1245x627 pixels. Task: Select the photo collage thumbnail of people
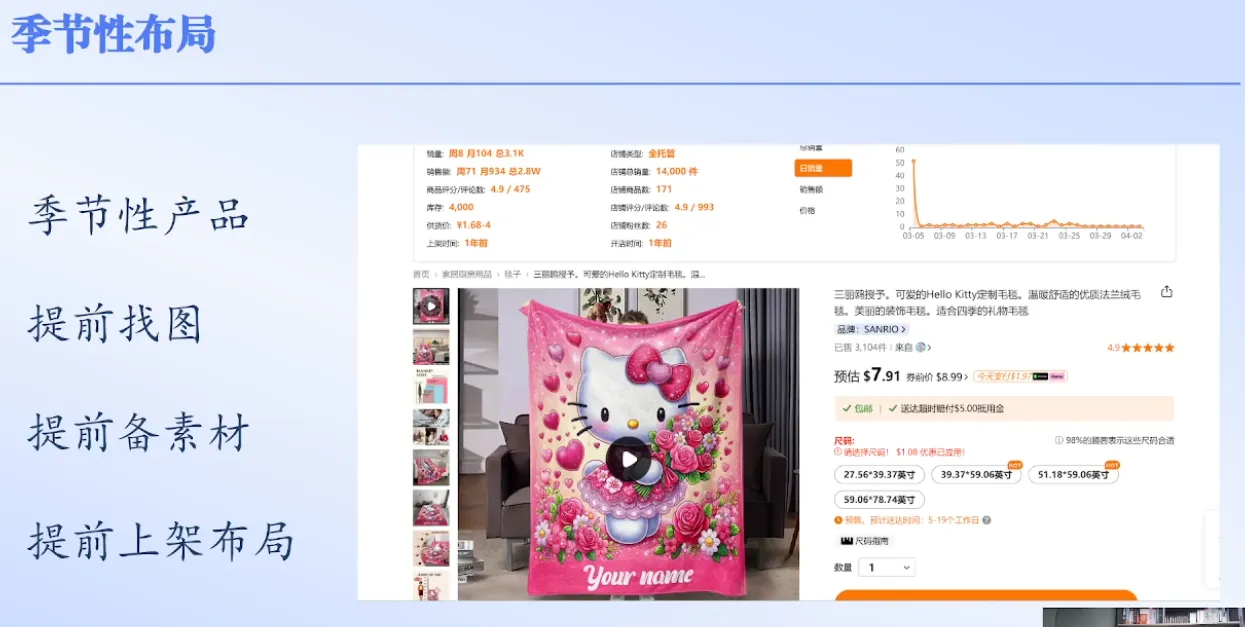pyautogui.click(x=431, y=427)
